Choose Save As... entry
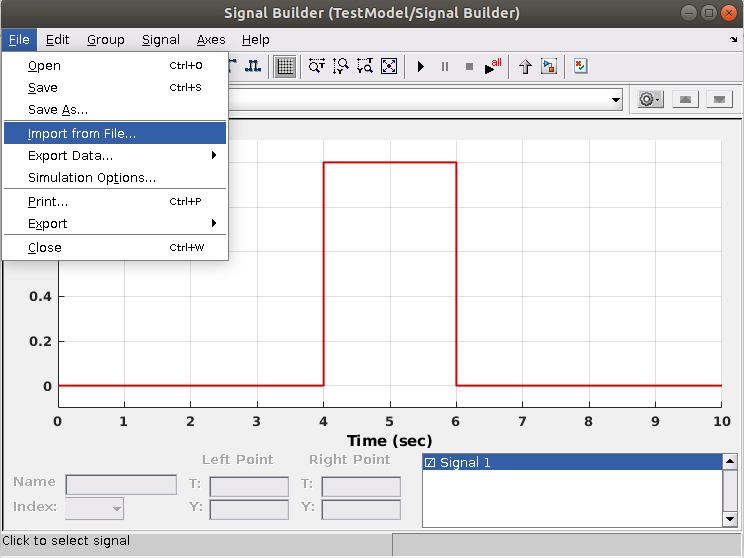The height and width of the screenshot is (558, 744). point(115,110)
